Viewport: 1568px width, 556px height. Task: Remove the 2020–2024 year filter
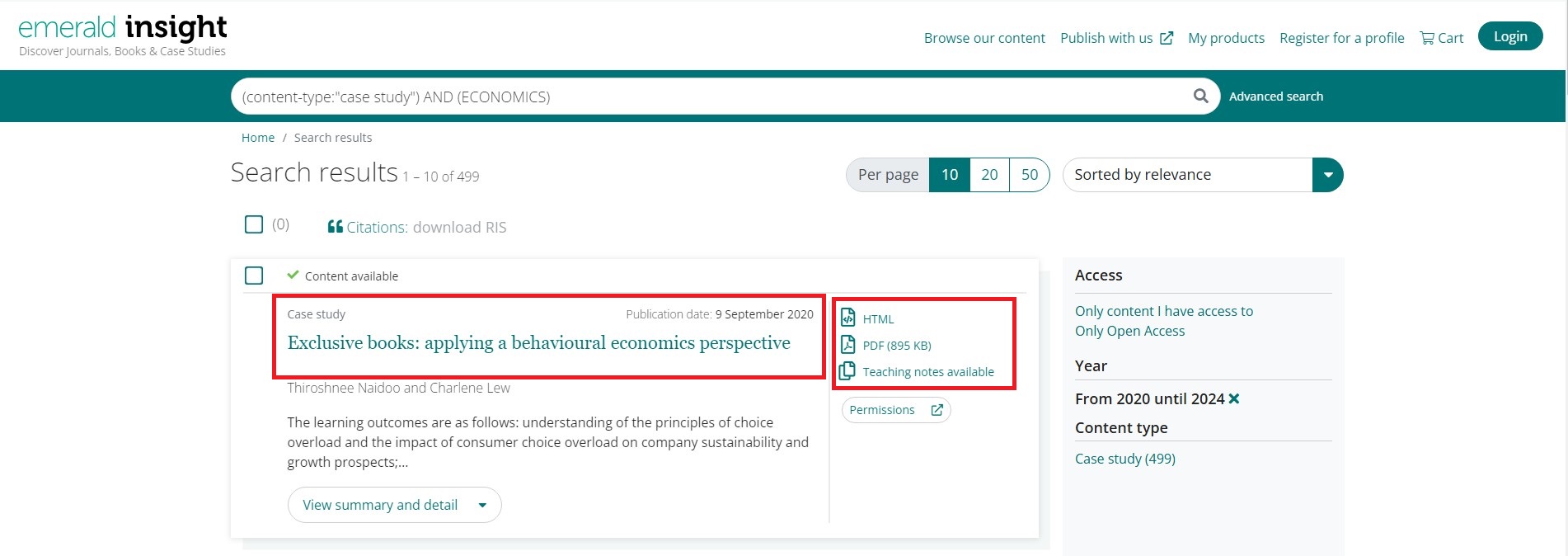point(1234,398)
